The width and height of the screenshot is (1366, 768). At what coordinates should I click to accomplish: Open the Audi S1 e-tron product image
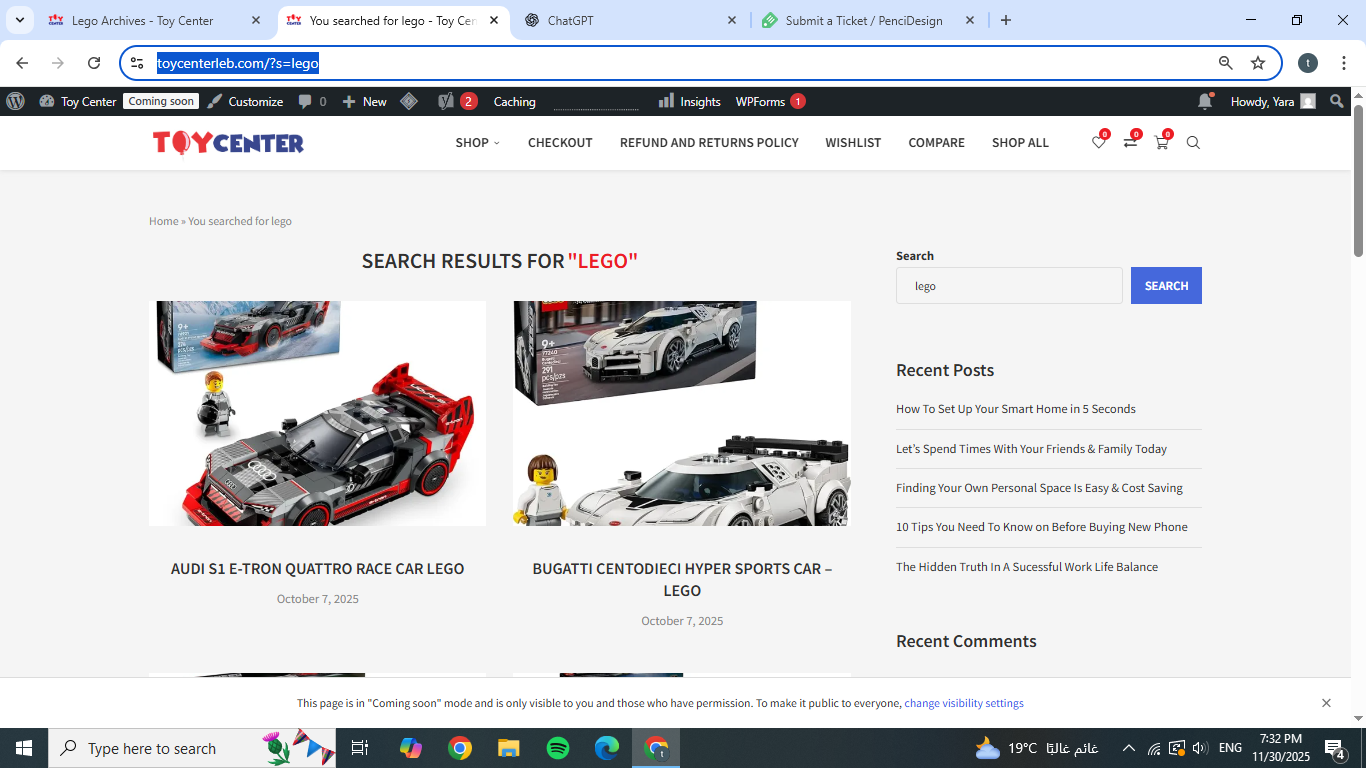[317, 413]
